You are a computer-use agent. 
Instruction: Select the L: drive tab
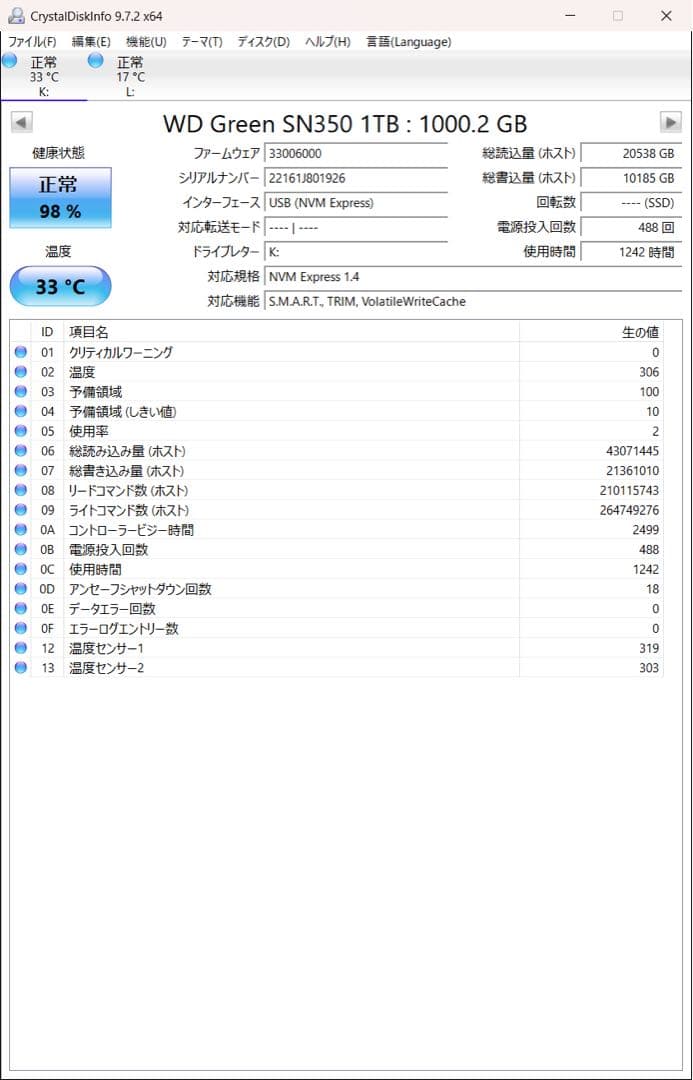[x=130, y=76]
